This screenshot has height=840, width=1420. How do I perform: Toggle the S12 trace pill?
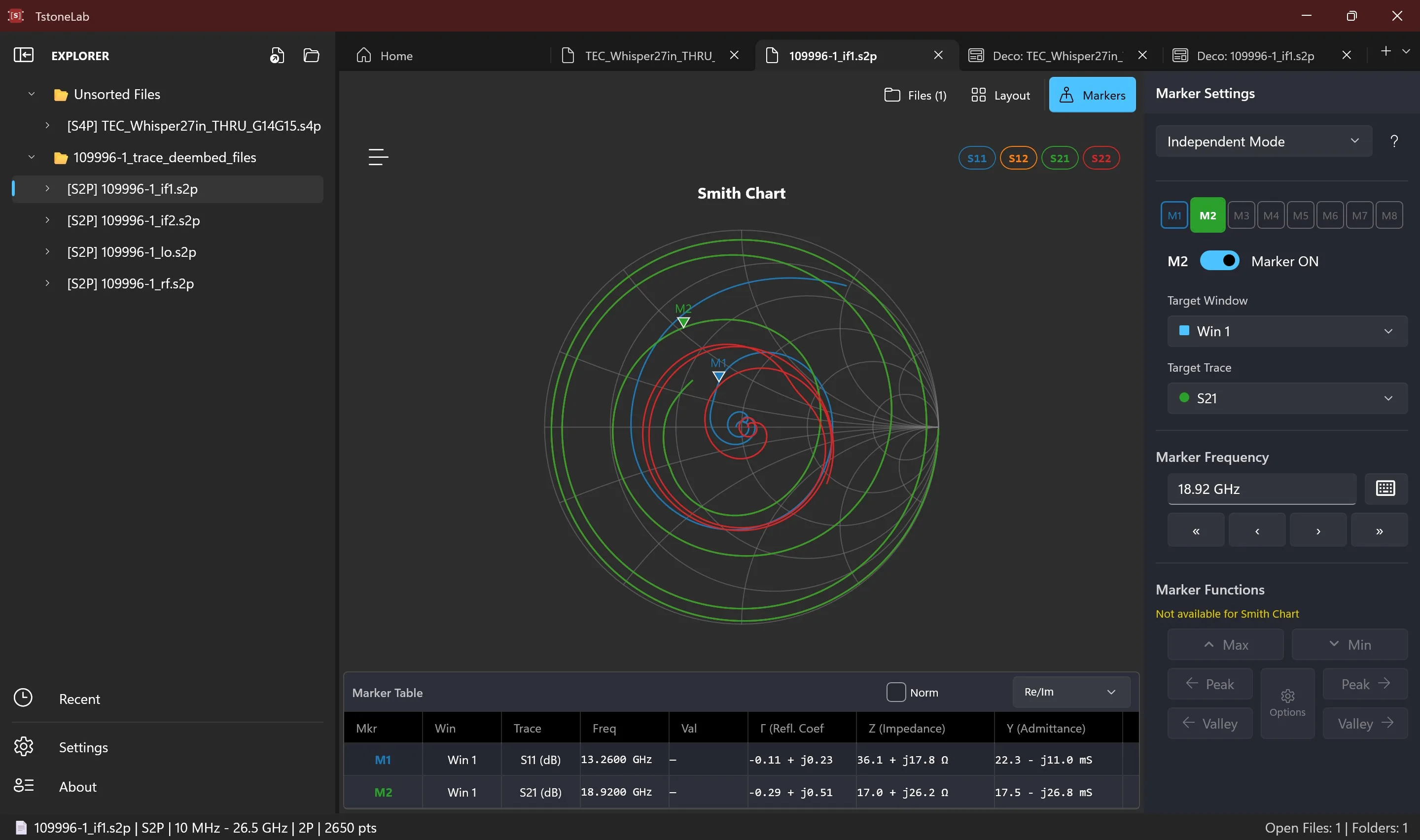point(1018,158)
